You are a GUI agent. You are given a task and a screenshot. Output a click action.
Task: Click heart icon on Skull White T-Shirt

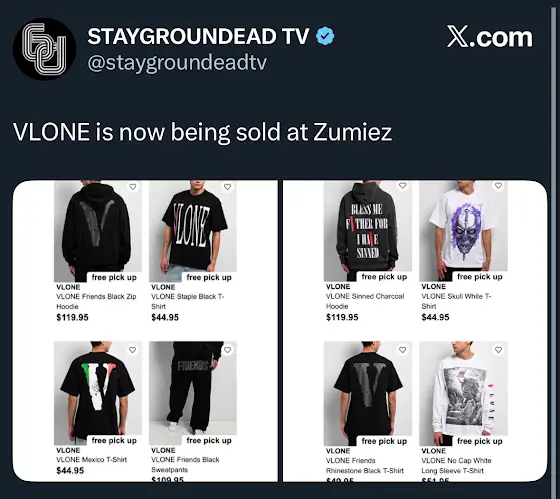point(498,185)
